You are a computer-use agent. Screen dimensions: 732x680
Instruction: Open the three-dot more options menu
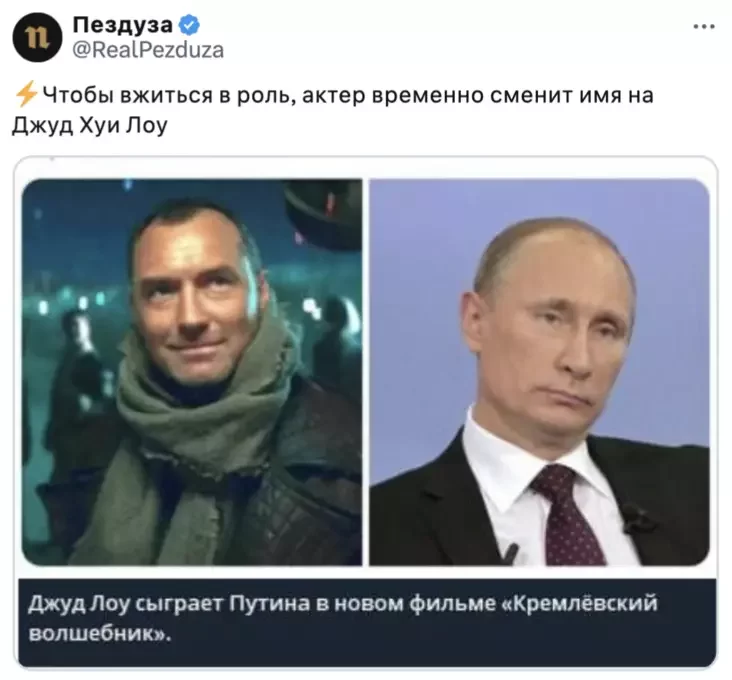(704, 27)
